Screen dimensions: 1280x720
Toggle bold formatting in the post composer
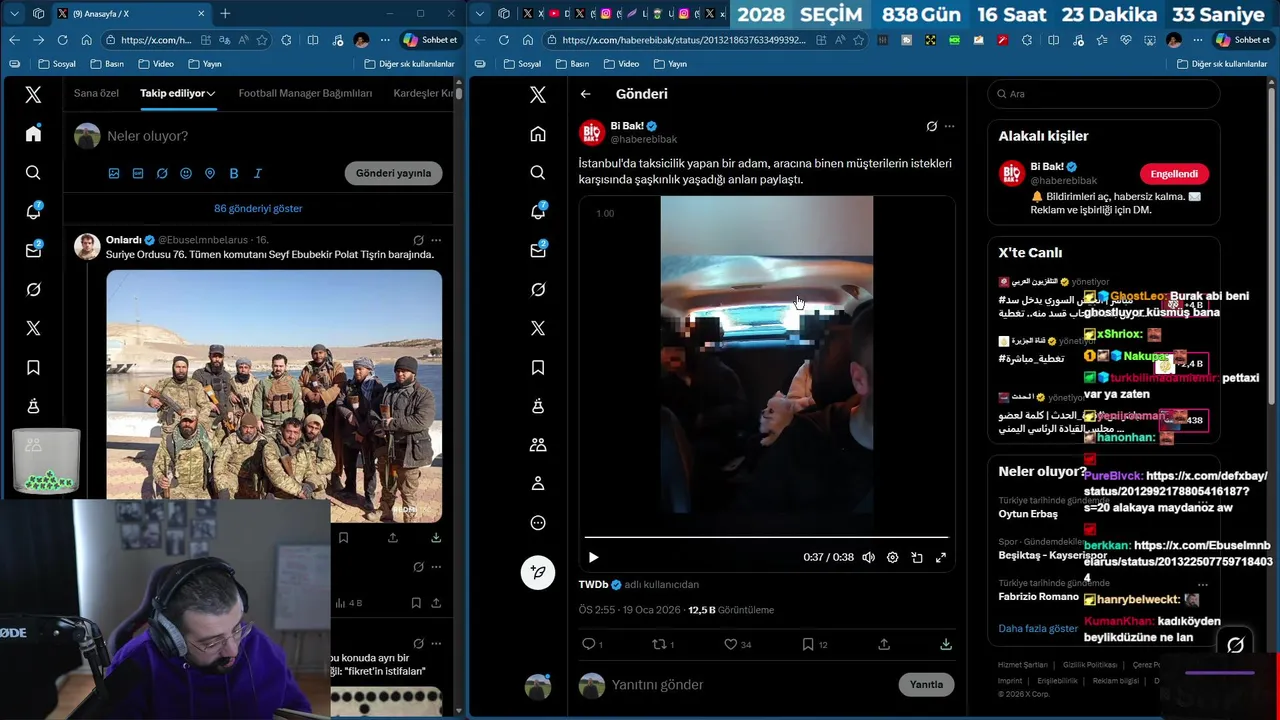234,173
